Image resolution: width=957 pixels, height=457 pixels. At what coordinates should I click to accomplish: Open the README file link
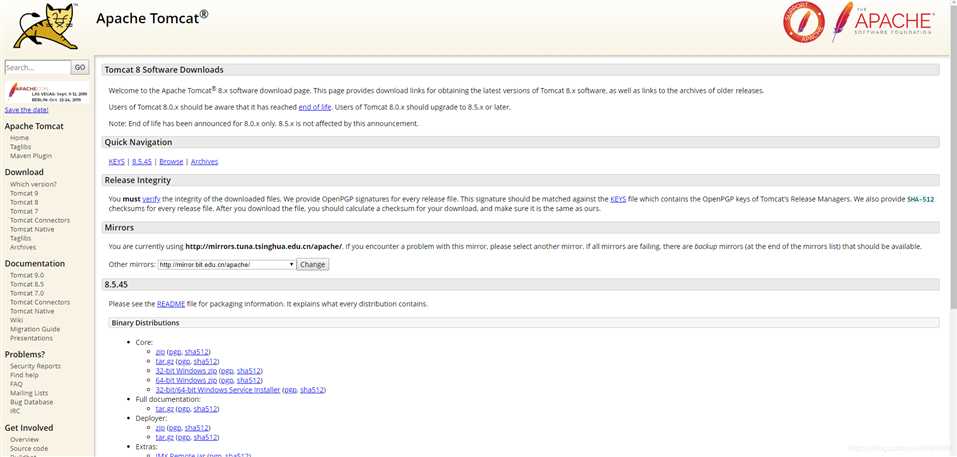pyautogui.click(x=171, y=304)
